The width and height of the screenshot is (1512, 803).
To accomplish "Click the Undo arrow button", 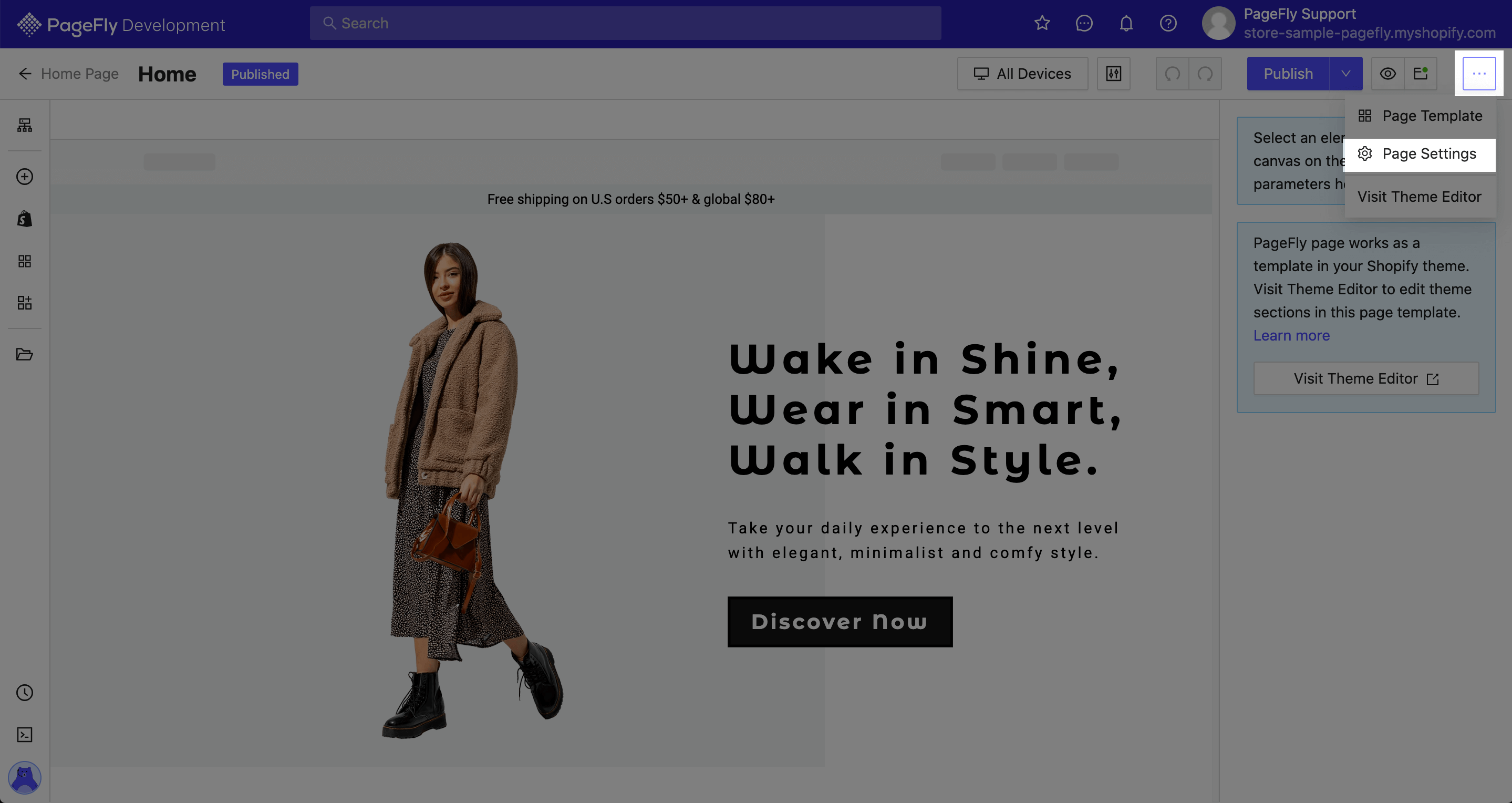I will click(x=1172, y=74).
